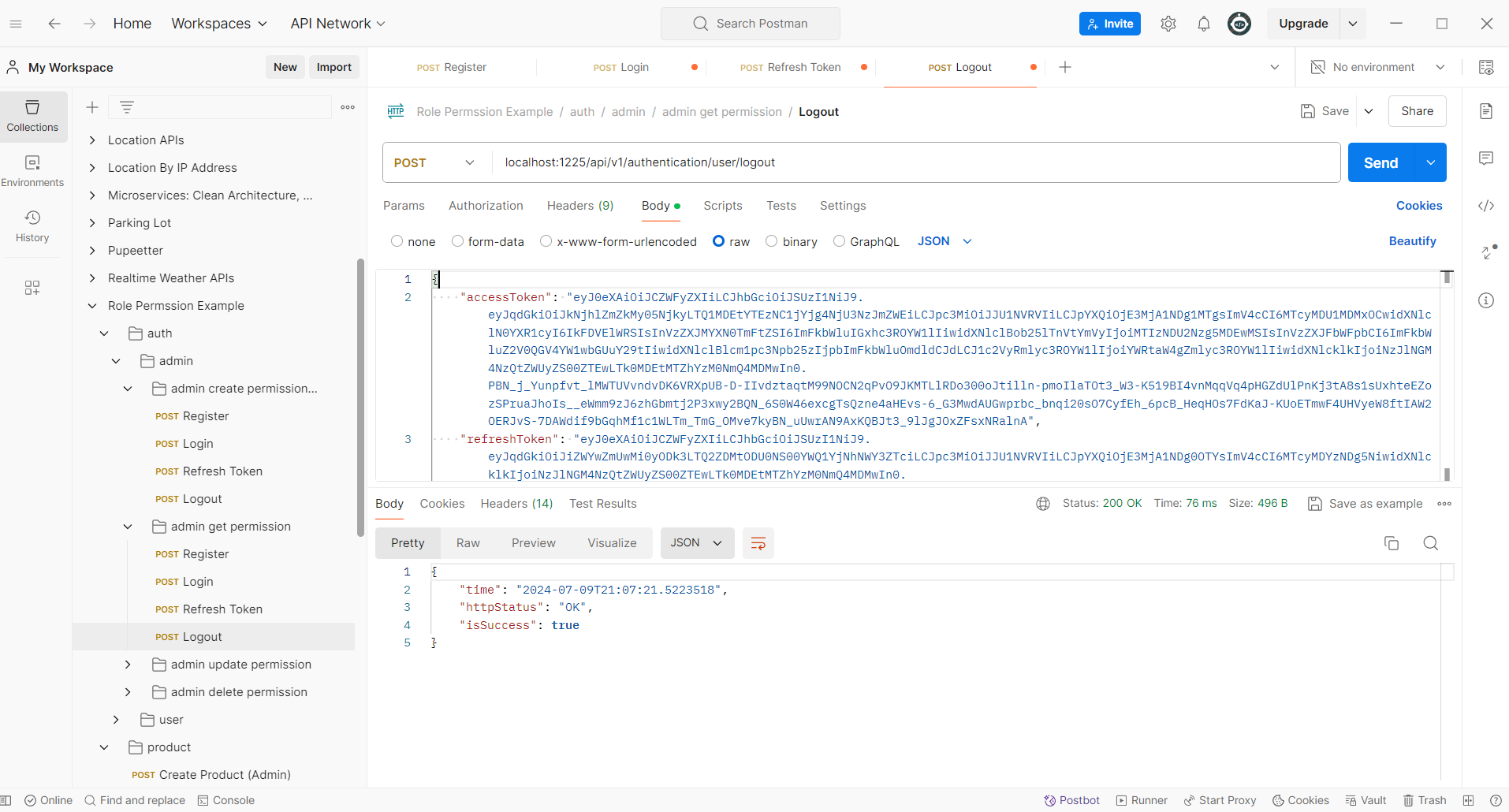This screenshot has height=812, width=1509.
Task: Open the No environment selector
Action: [1377, 67]
